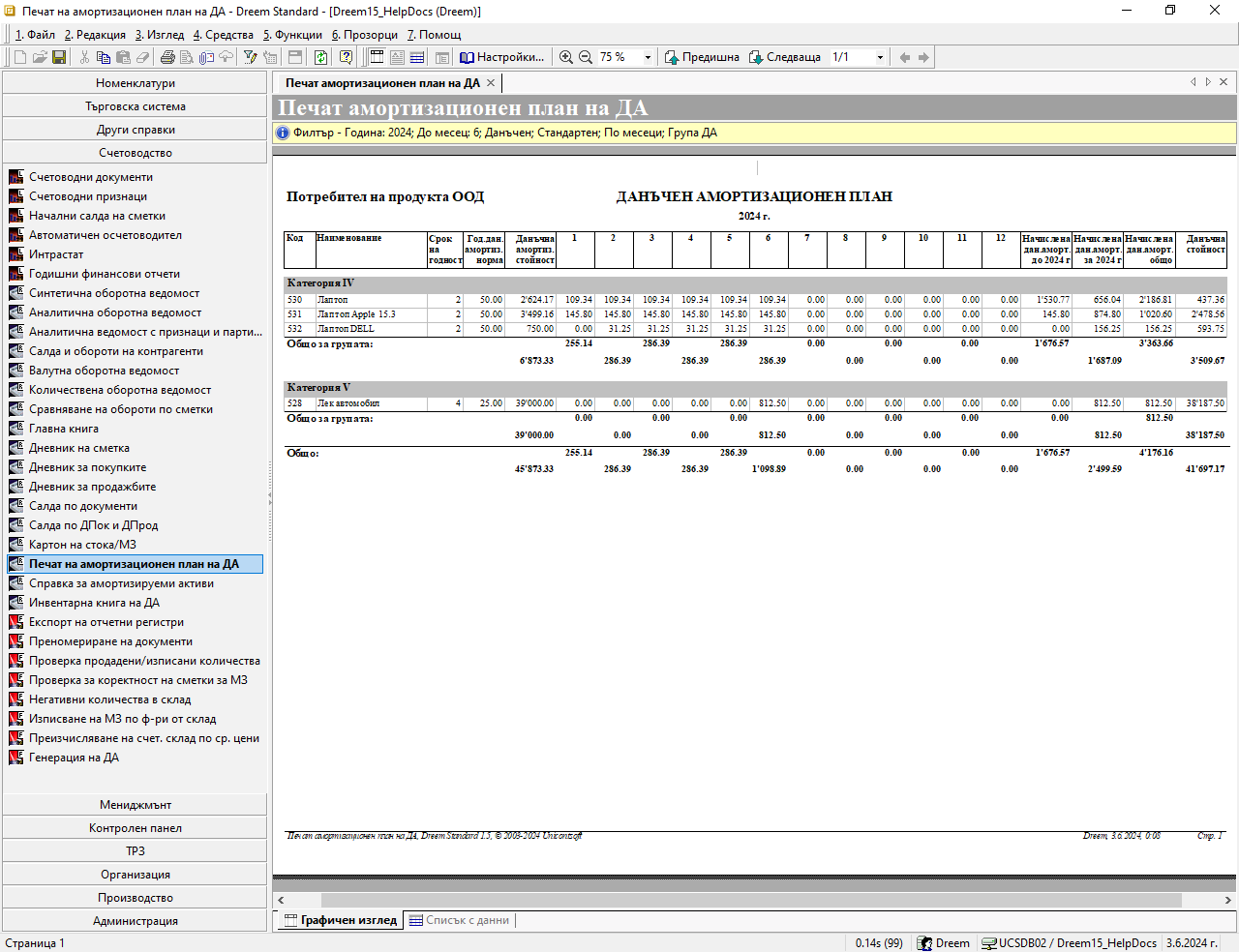Close the Печат амортизационен план tab
1239x952 pixels.
(491, 83)
